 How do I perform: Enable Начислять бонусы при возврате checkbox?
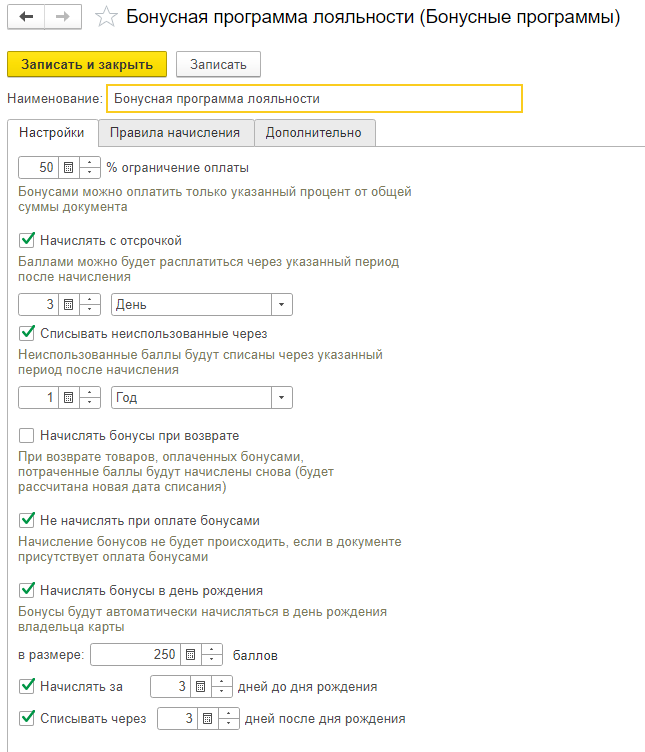pyautogui.click(x=26, y=435)
